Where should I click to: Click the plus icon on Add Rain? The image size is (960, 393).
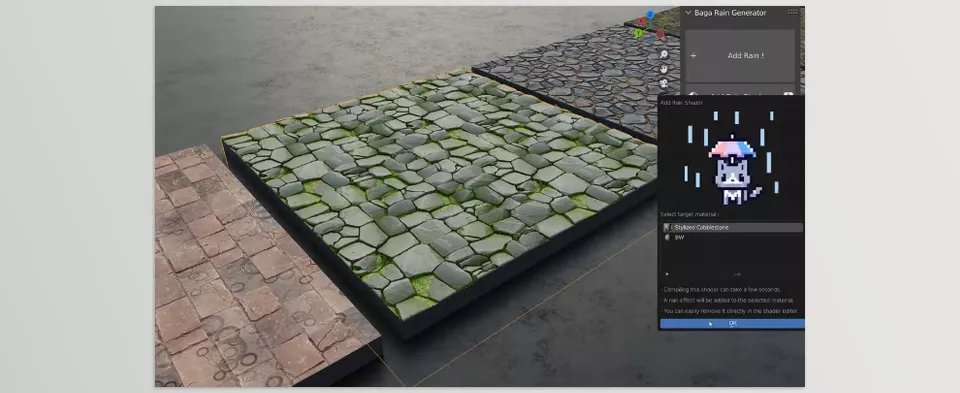(693, 56)
